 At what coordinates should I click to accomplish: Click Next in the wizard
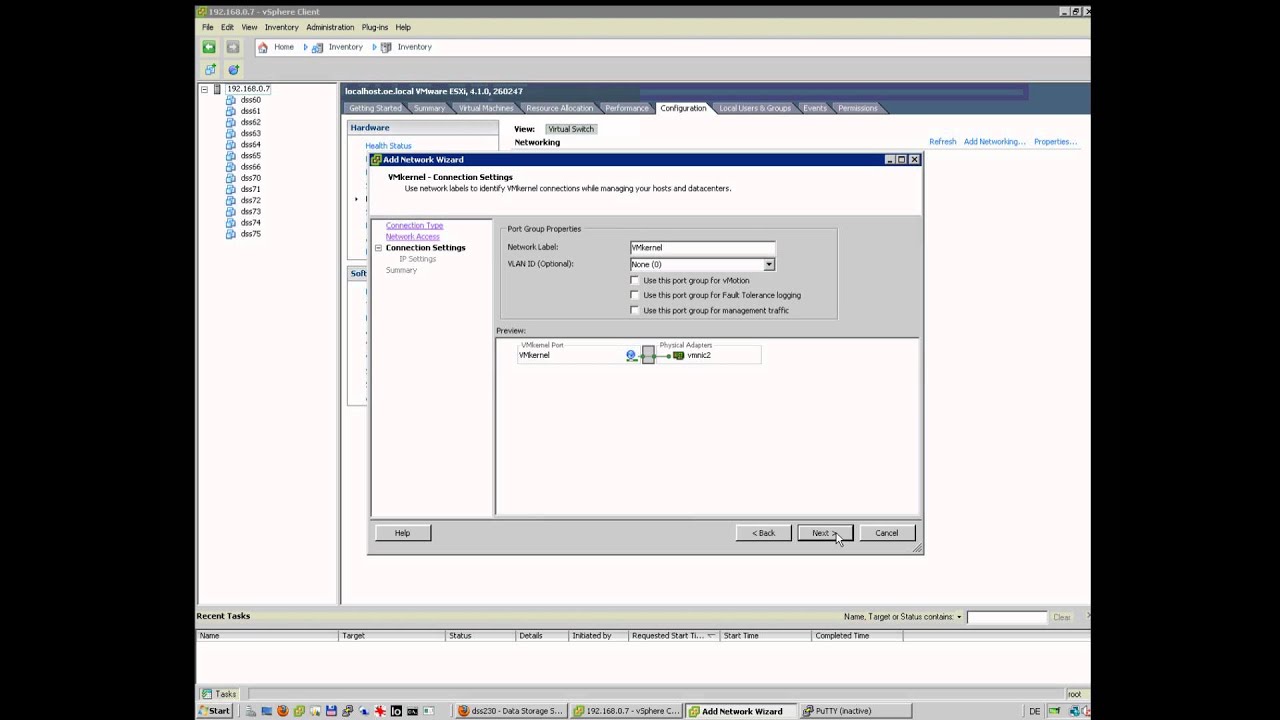[x=825, y=533]
